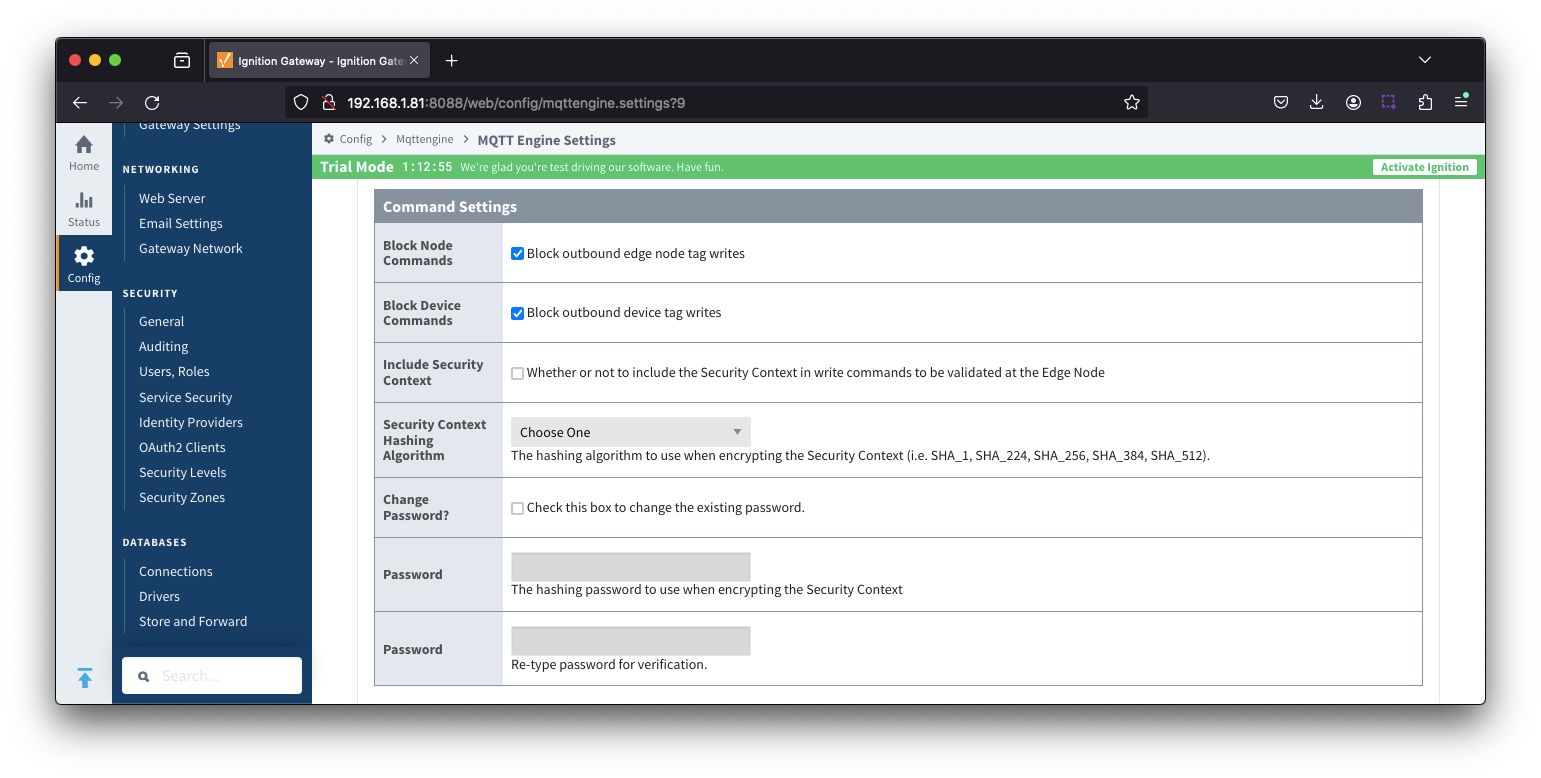The width and height of the screenshot is (1541, 778).
Task: Open the Config gear section
Action: 84,264
